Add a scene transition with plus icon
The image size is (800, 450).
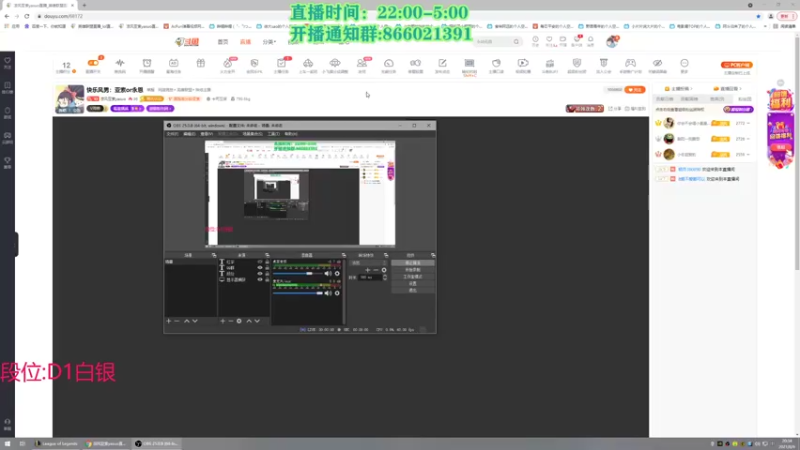click(367, 270)
